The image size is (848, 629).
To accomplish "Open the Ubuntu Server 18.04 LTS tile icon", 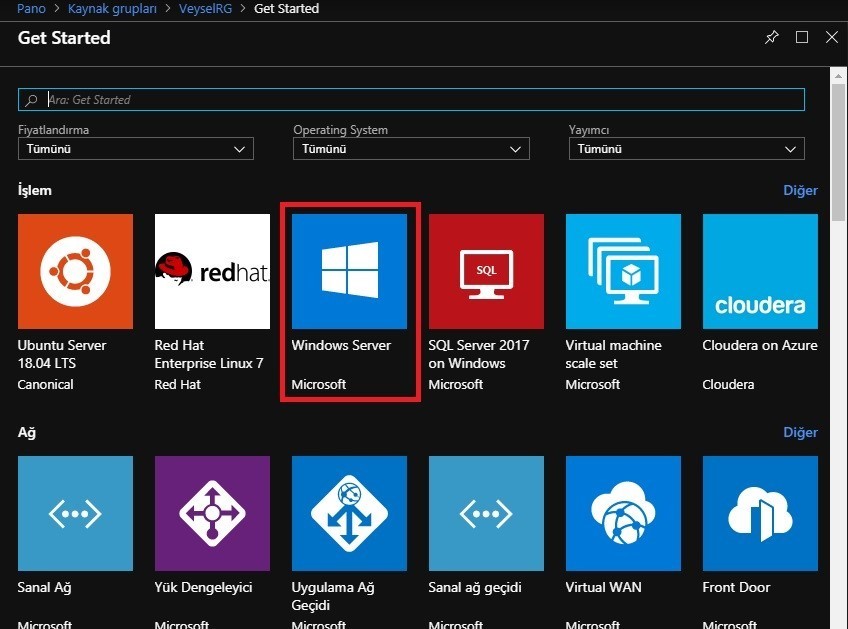I will coord(75,271).
